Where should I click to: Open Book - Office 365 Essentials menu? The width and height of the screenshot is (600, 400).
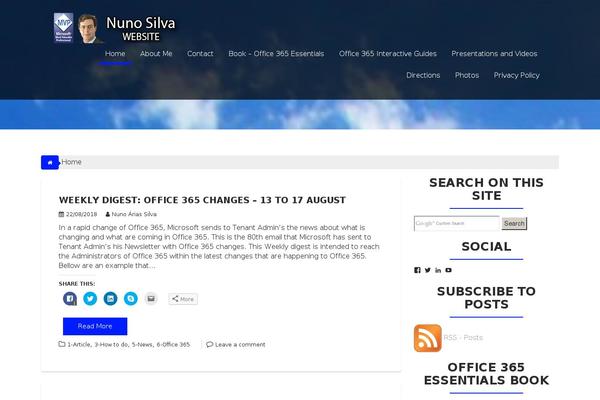click(x=276, y=54)
